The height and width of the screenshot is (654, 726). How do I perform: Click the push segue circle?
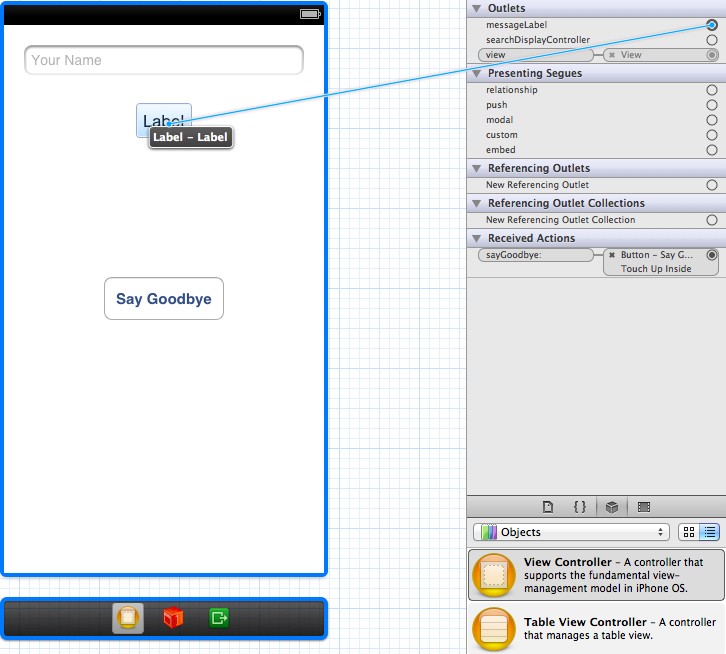712,105
